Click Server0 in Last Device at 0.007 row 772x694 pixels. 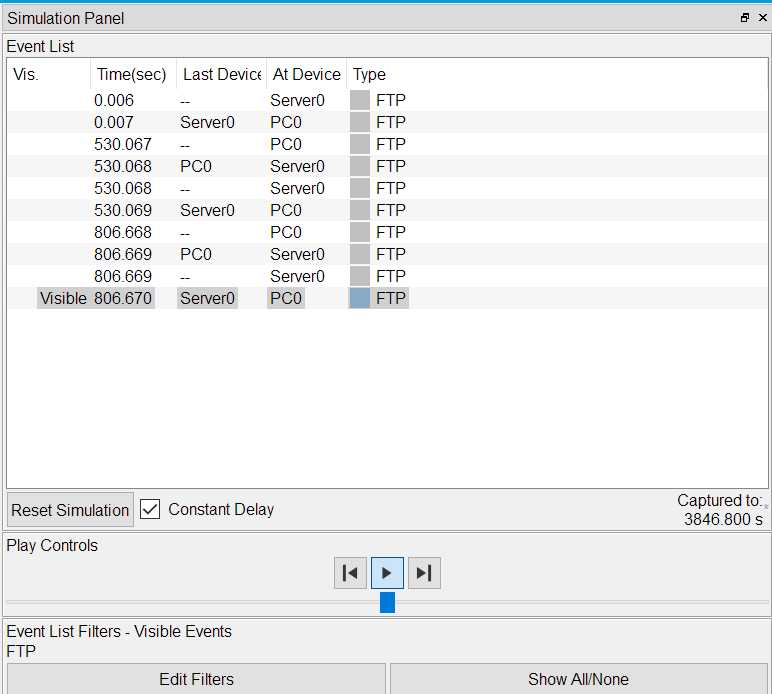(207, 122)
